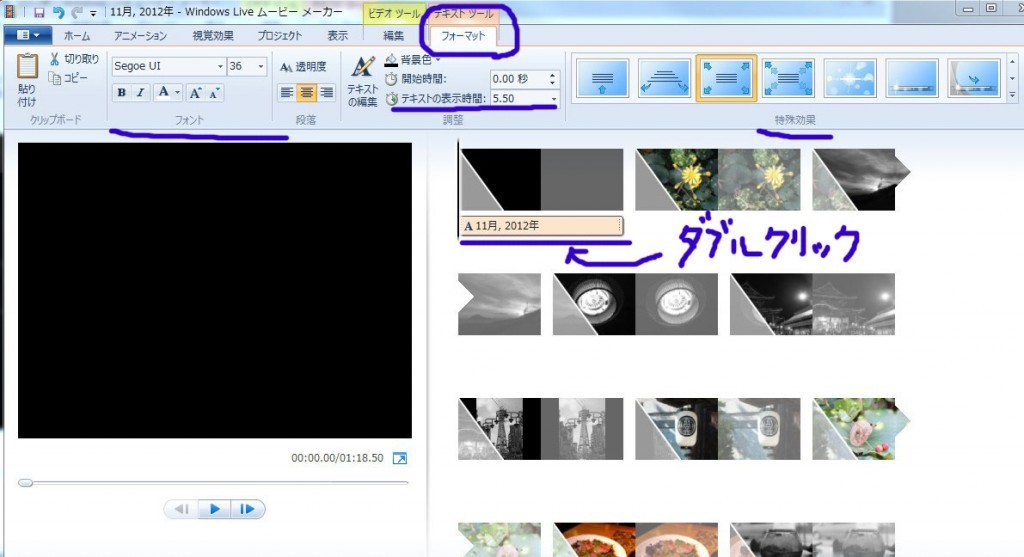Viewport: 1024px width, 557px height.
Task: Toggle Bold text formatting
Action: click(x=121, y=93)
